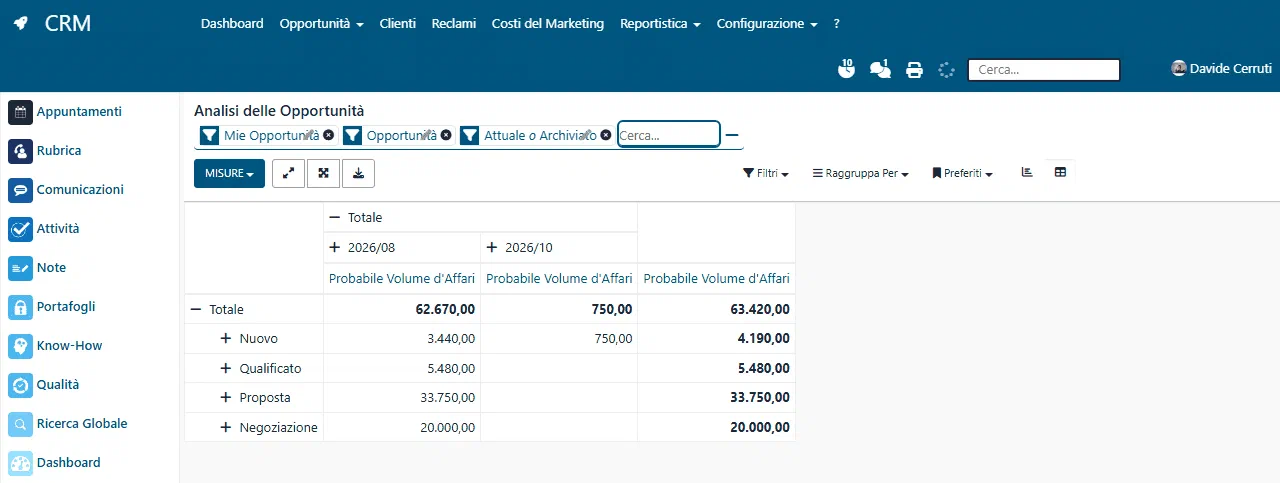This screenshot has width=1280, height=483.
Task: Collapse the Totale column header
Action: coord(336,217)
